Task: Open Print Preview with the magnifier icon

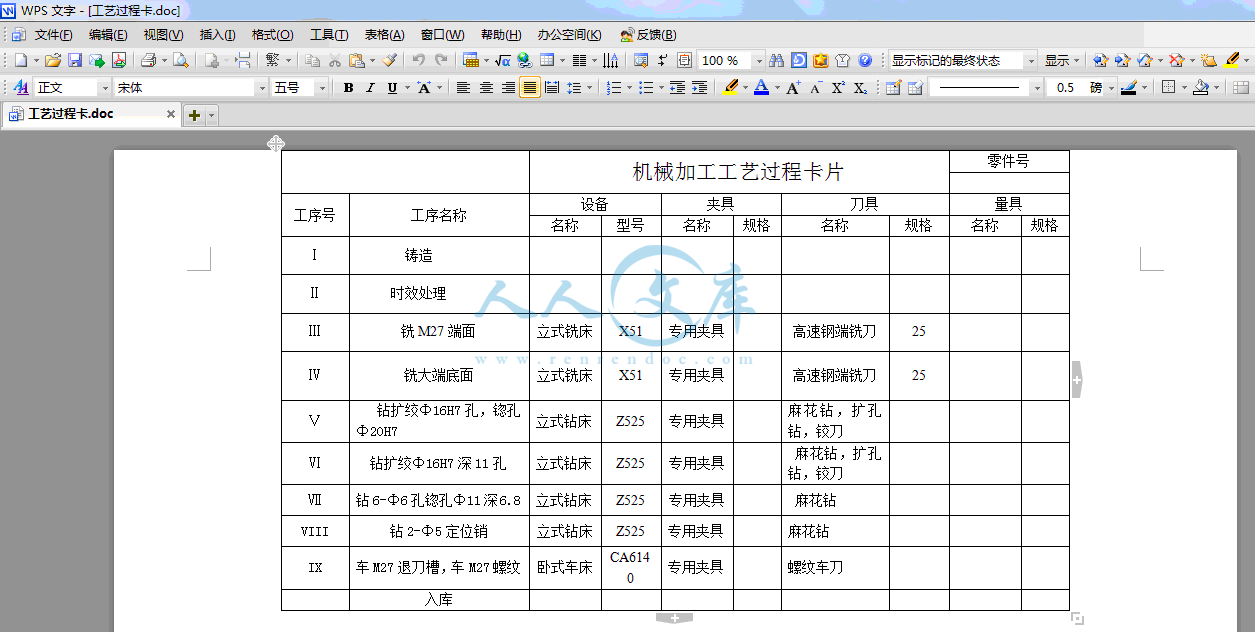Action: 181,61
